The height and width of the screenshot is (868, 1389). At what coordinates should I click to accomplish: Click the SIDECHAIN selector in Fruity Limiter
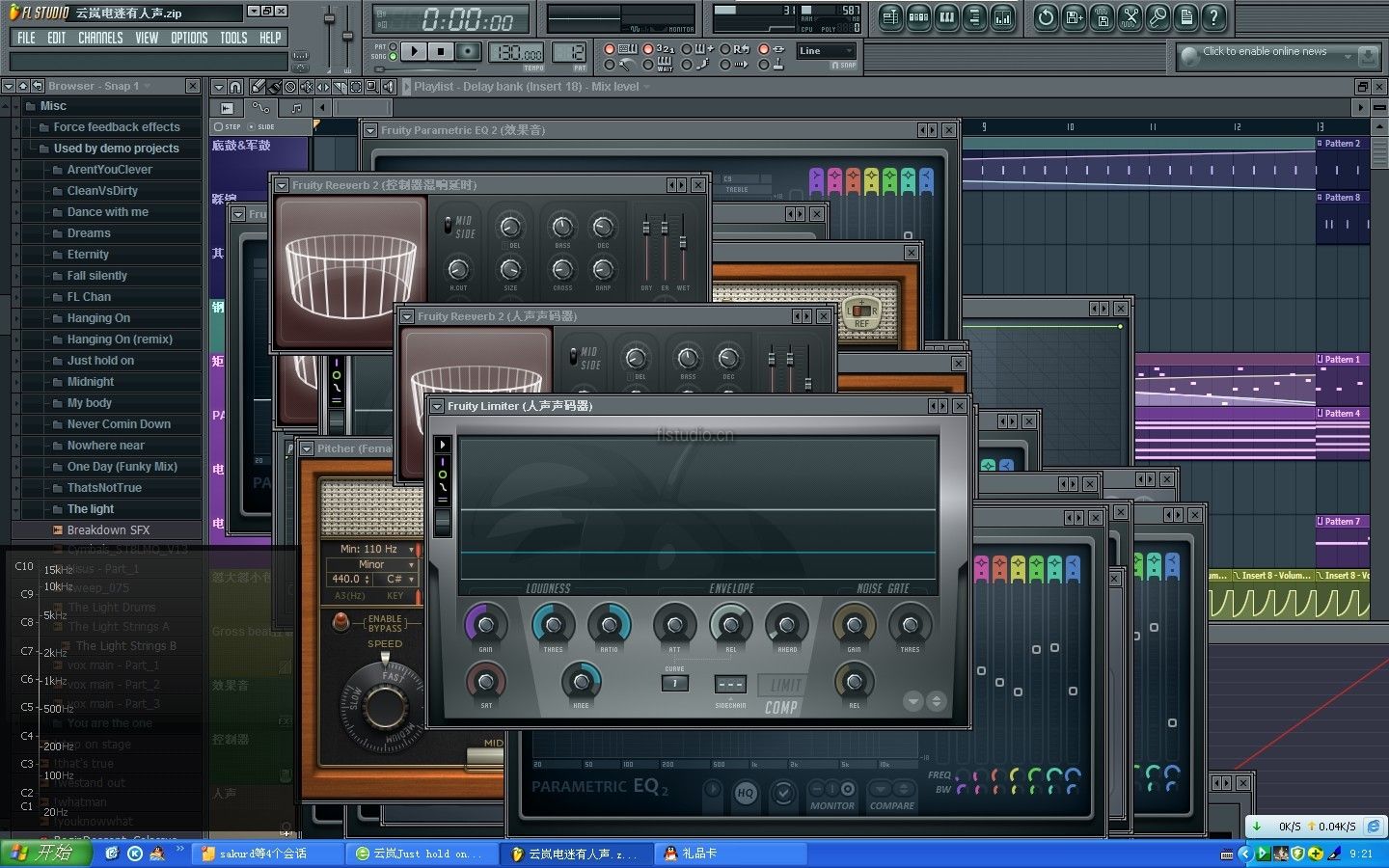730,684
